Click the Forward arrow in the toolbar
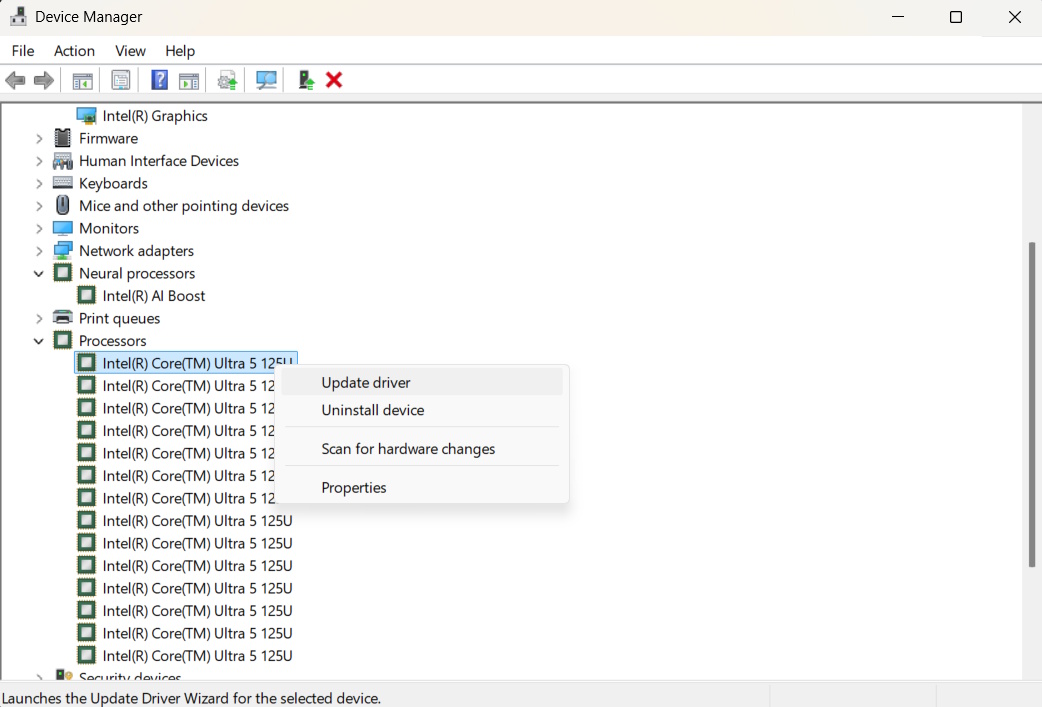1042x707 pixels. (x=43, y=80)
